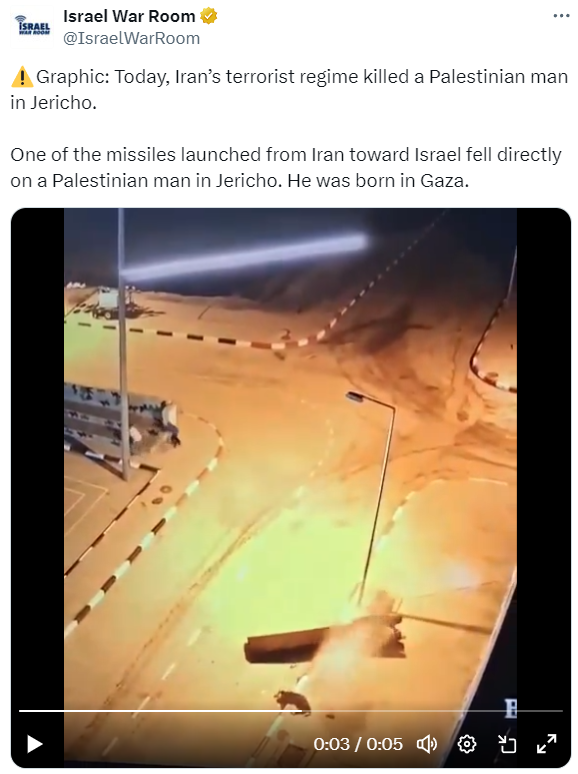Image resolution: width=578 pixels, height=774 pixels.
Task: Open video settings gear
Action: pyautogui.click(x=467, y=744)
